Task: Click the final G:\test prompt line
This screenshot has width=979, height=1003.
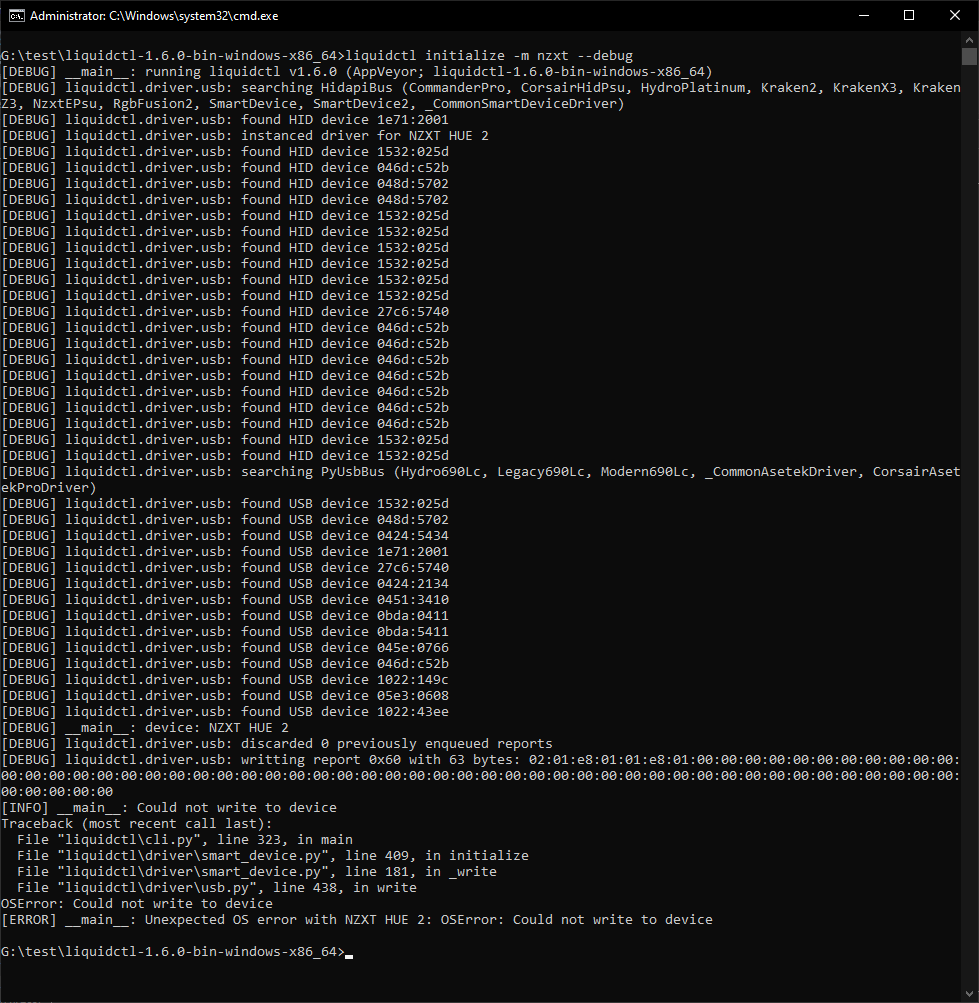Action: [170, 951]
